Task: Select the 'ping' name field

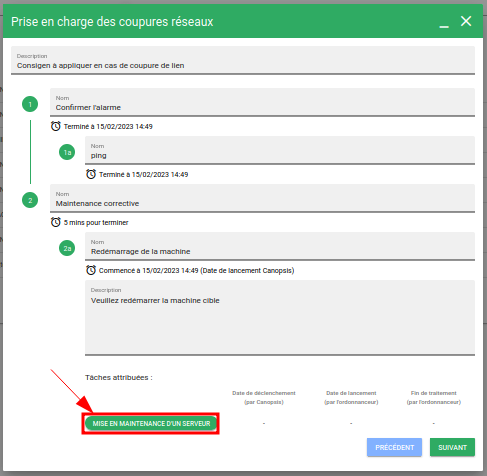Action: pyautogui.click(x=280, y=150)
